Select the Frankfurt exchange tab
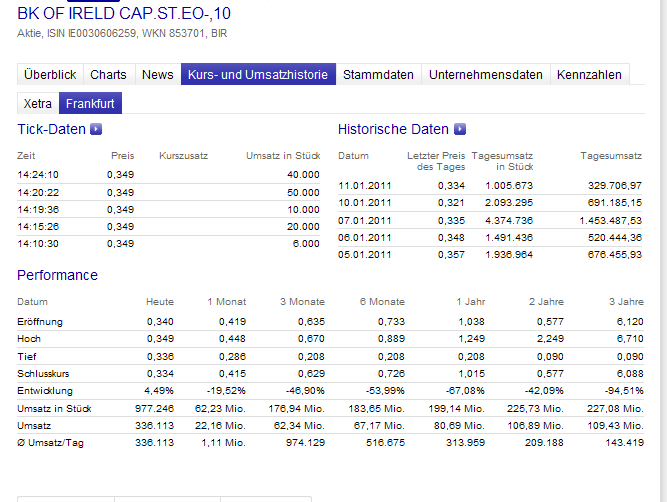 (x=90, y=103)
